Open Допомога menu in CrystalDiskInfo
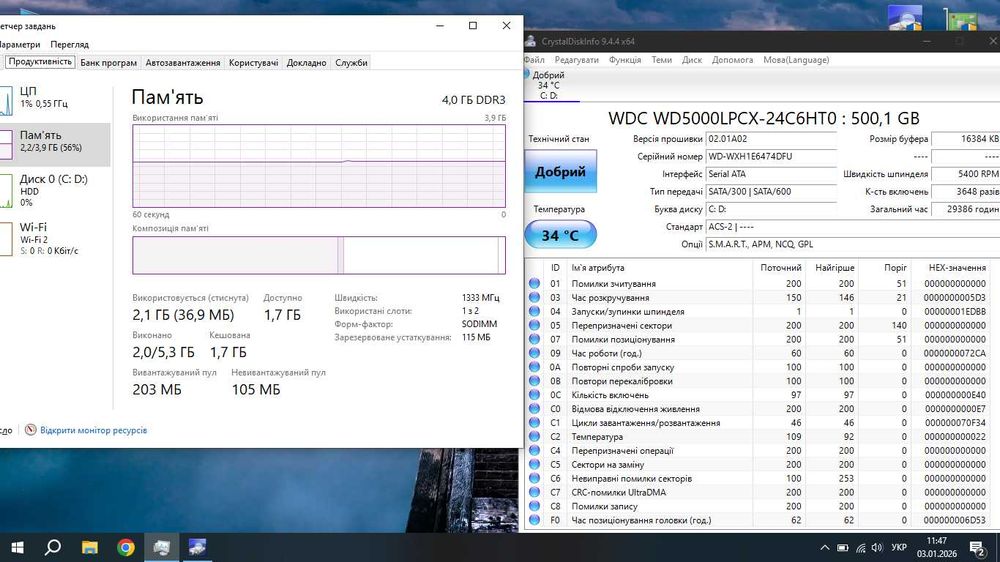The width and height of the screenshot is (1000, 562). point(733,60)
